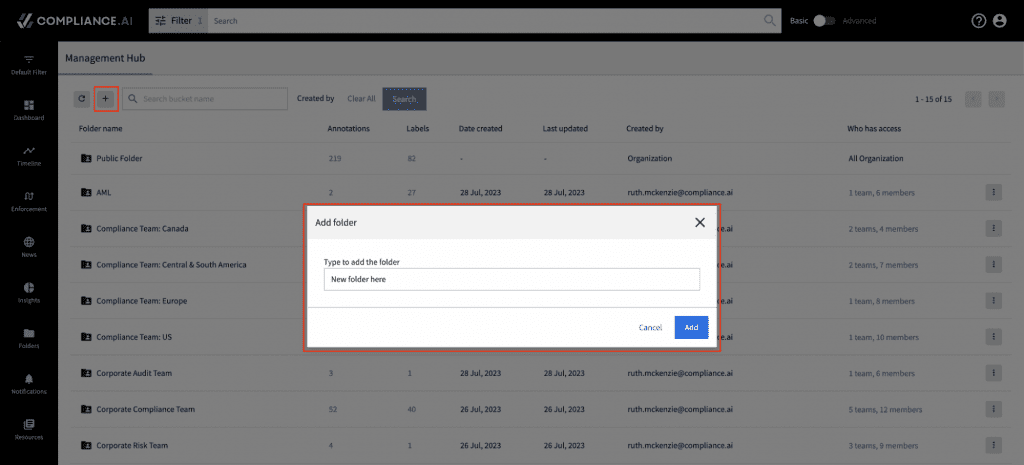Click '1 team, 10 members' access cell
The width and height of the screenshot is (1024, 465).
(883, 337)
